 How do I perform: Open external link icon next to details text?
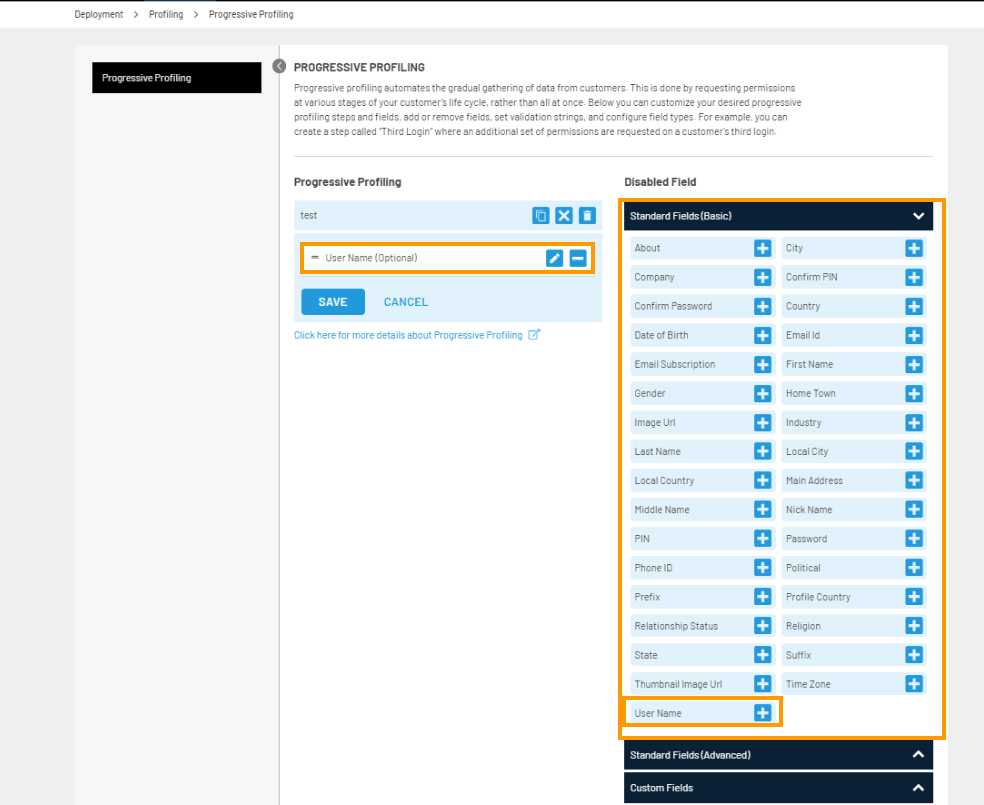[537, 335]
